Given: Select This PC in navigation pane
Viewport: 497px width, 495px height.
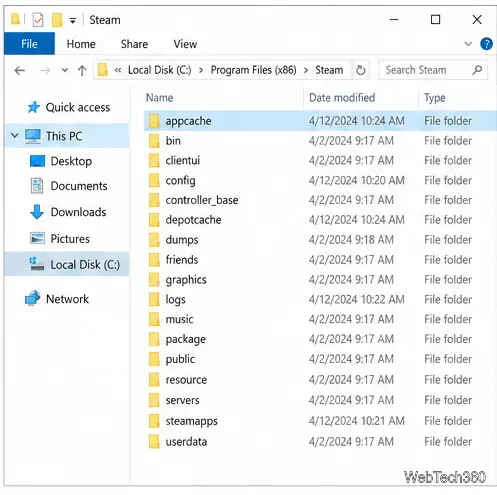Looking at the screenshot, I should [x=64, y=136].
